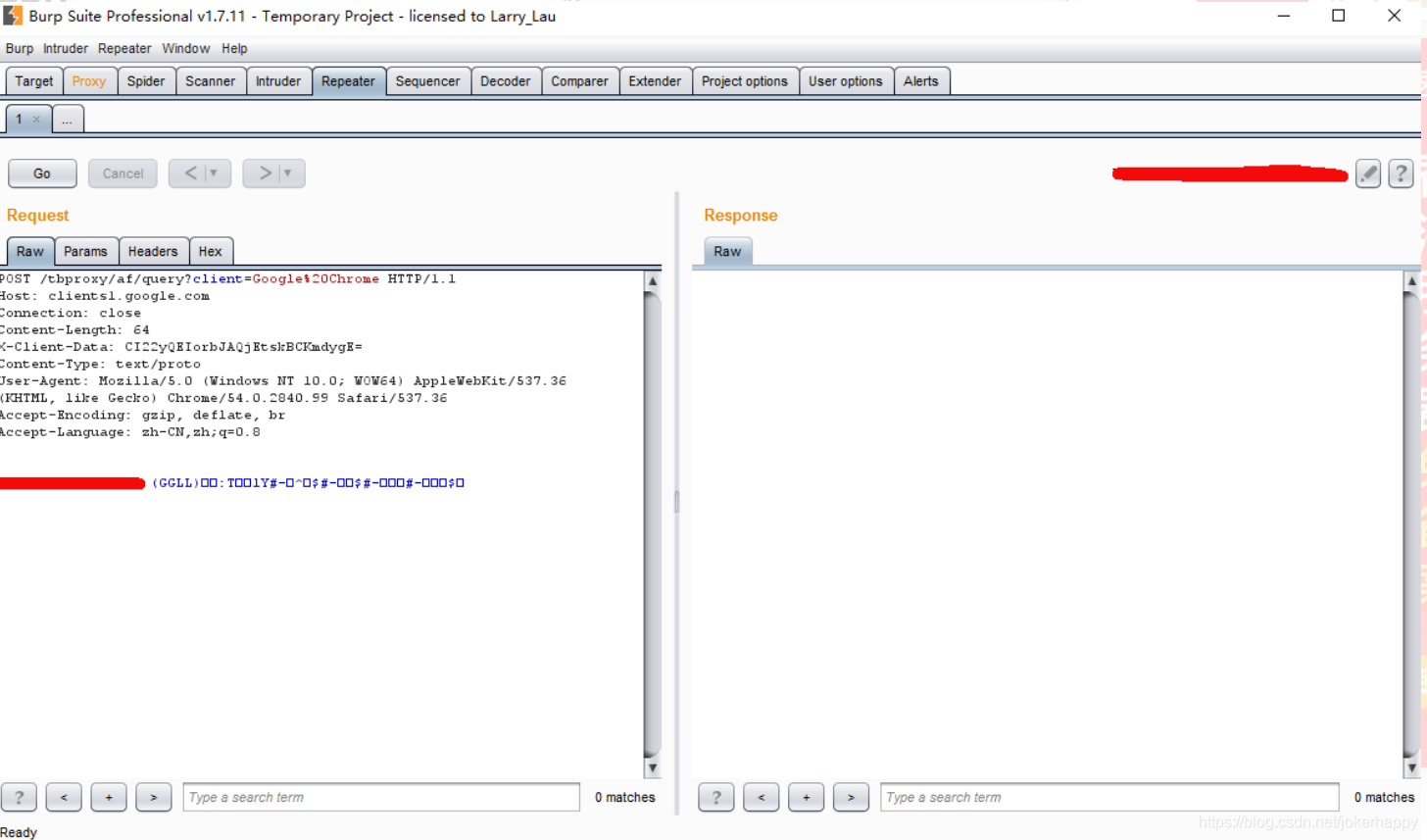
Task: Go to next request search match
Action: click(154, 798)
